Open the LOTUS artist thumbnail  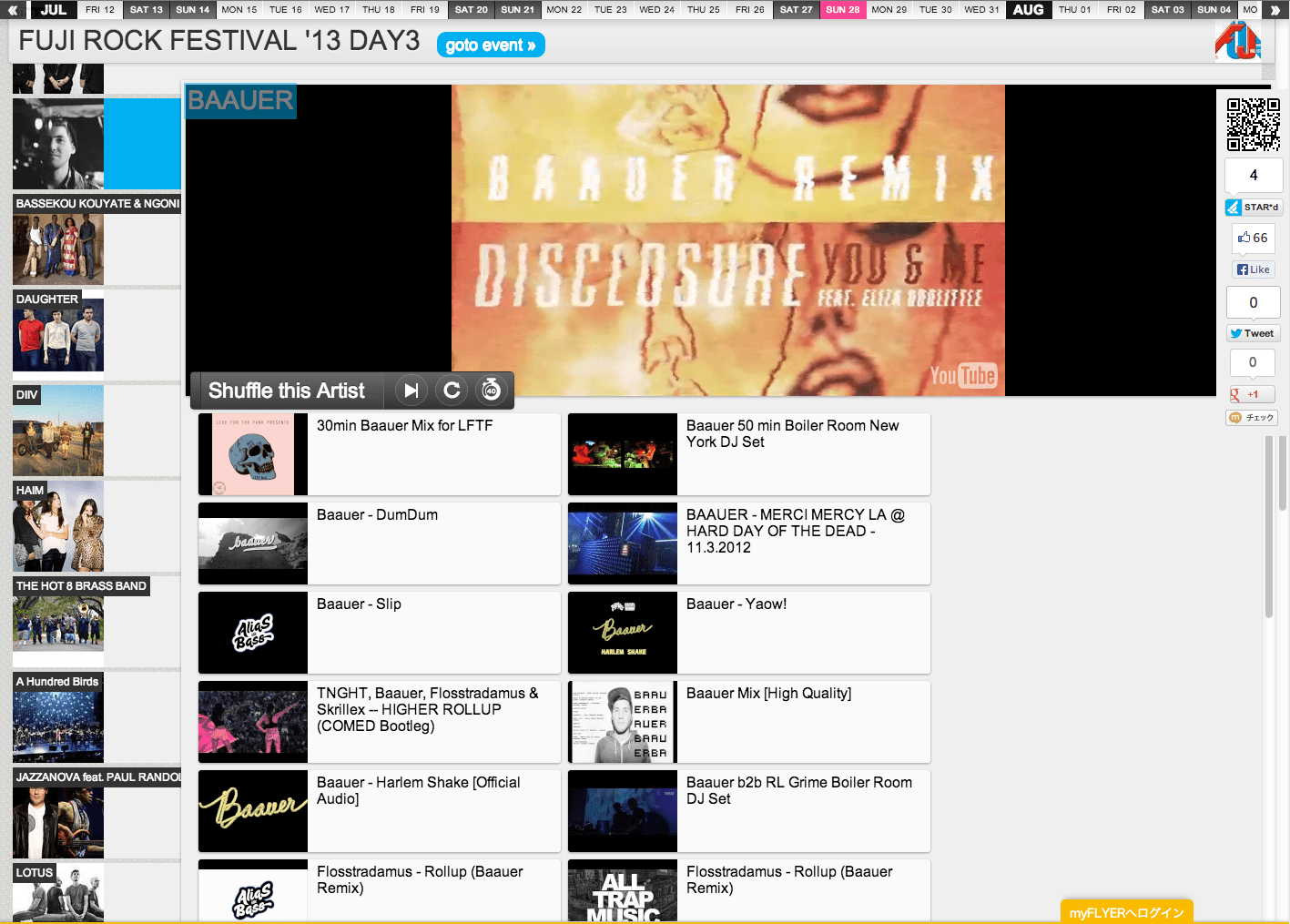(x=58, y=893)
